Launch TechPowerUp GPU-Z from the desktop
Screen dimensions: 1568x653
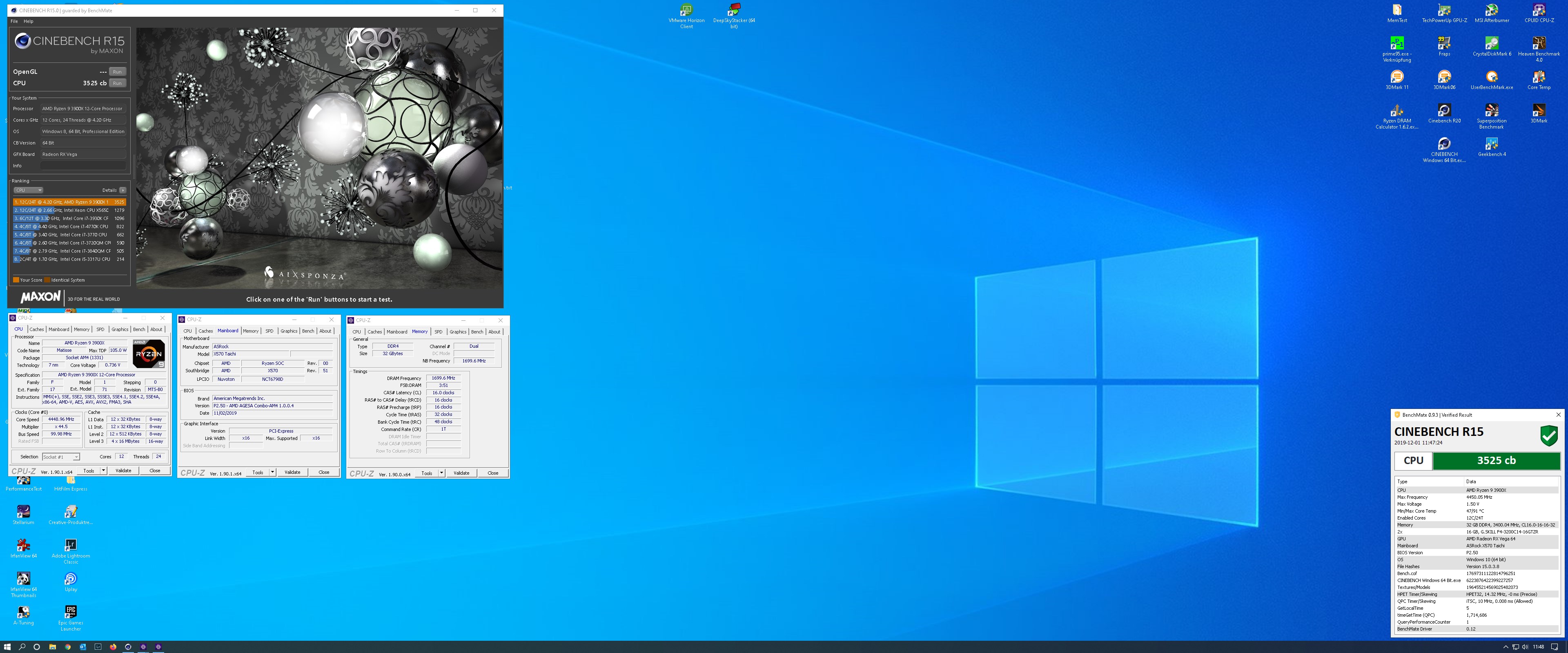pyautogui.click(x=1444, y=13)
